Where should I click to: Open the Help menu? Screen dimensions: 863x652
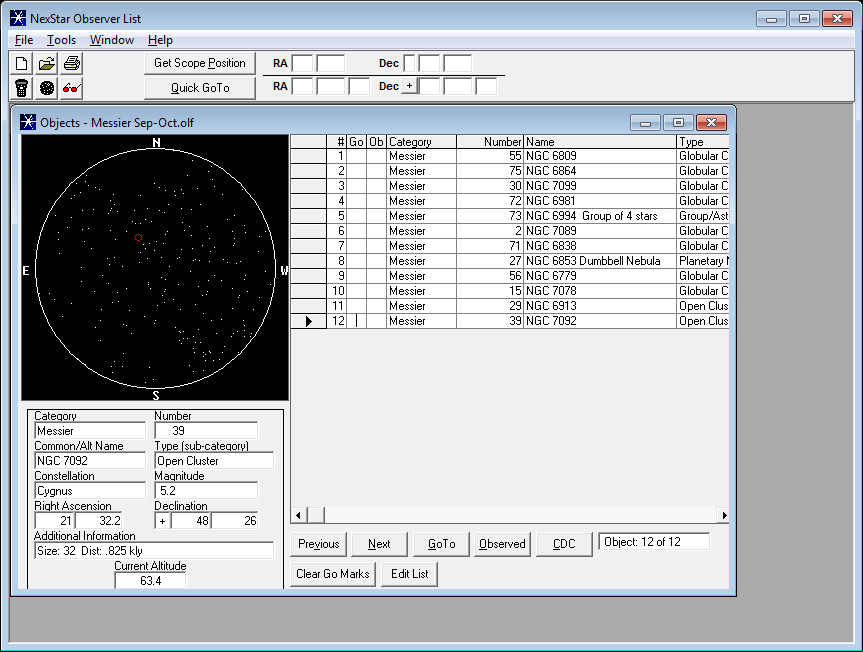pyautogui.click(x=160, y=40)
